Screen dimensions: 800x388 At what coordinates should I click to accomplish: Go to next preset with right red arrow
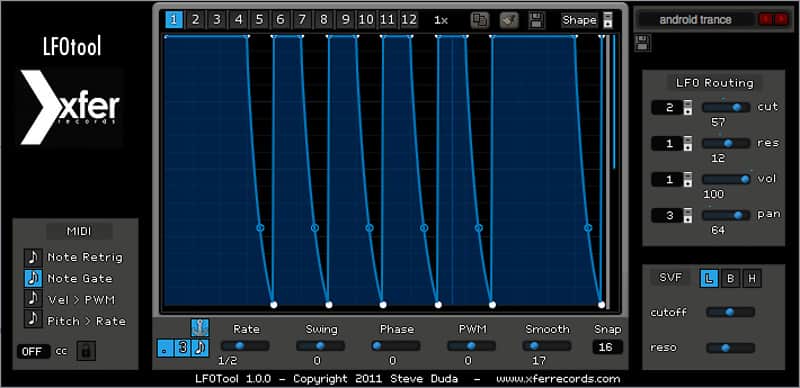pos(781,19)
